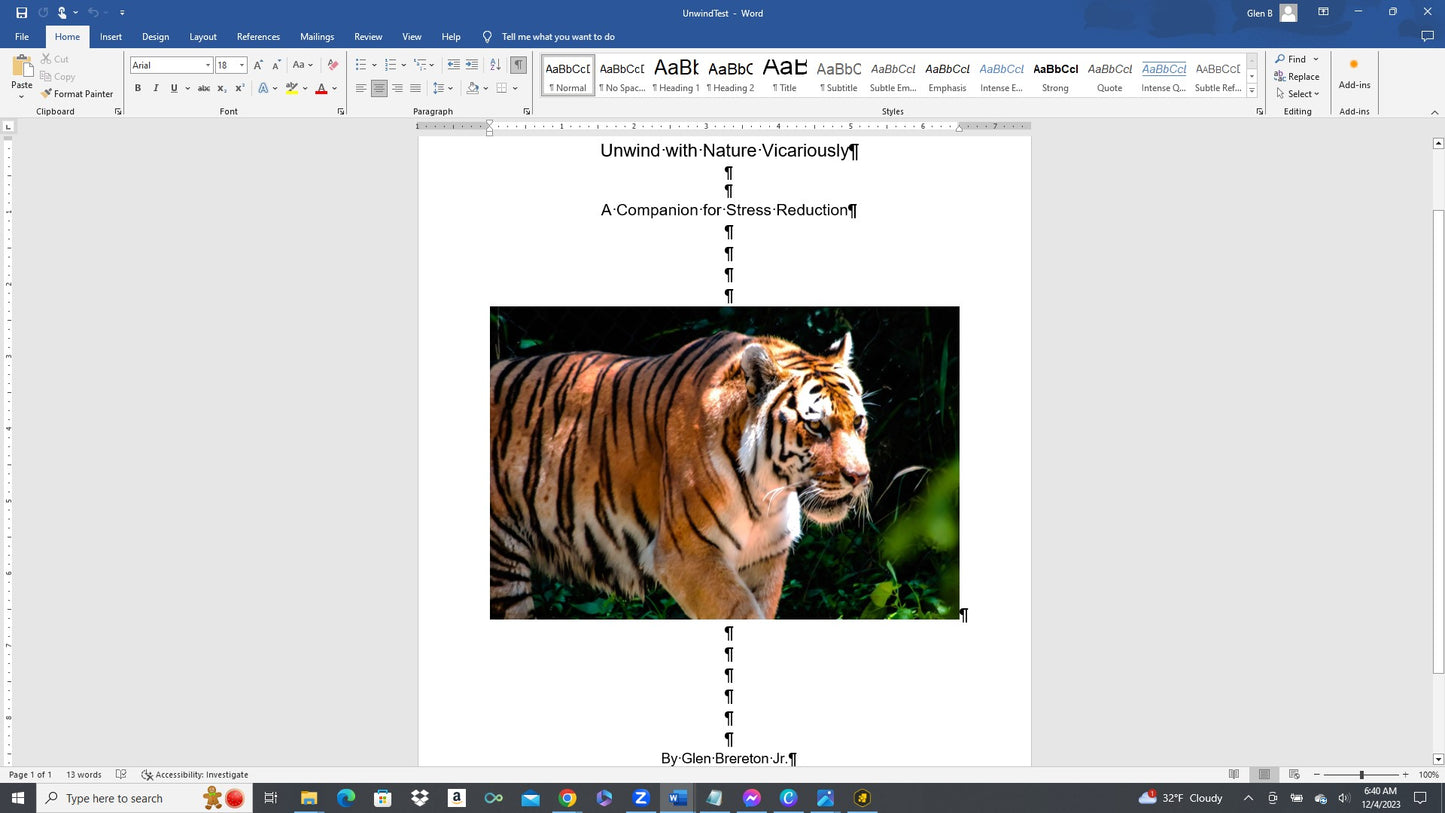
Task: Click the Justify alignment icon
Action: (x=416, y=88)
